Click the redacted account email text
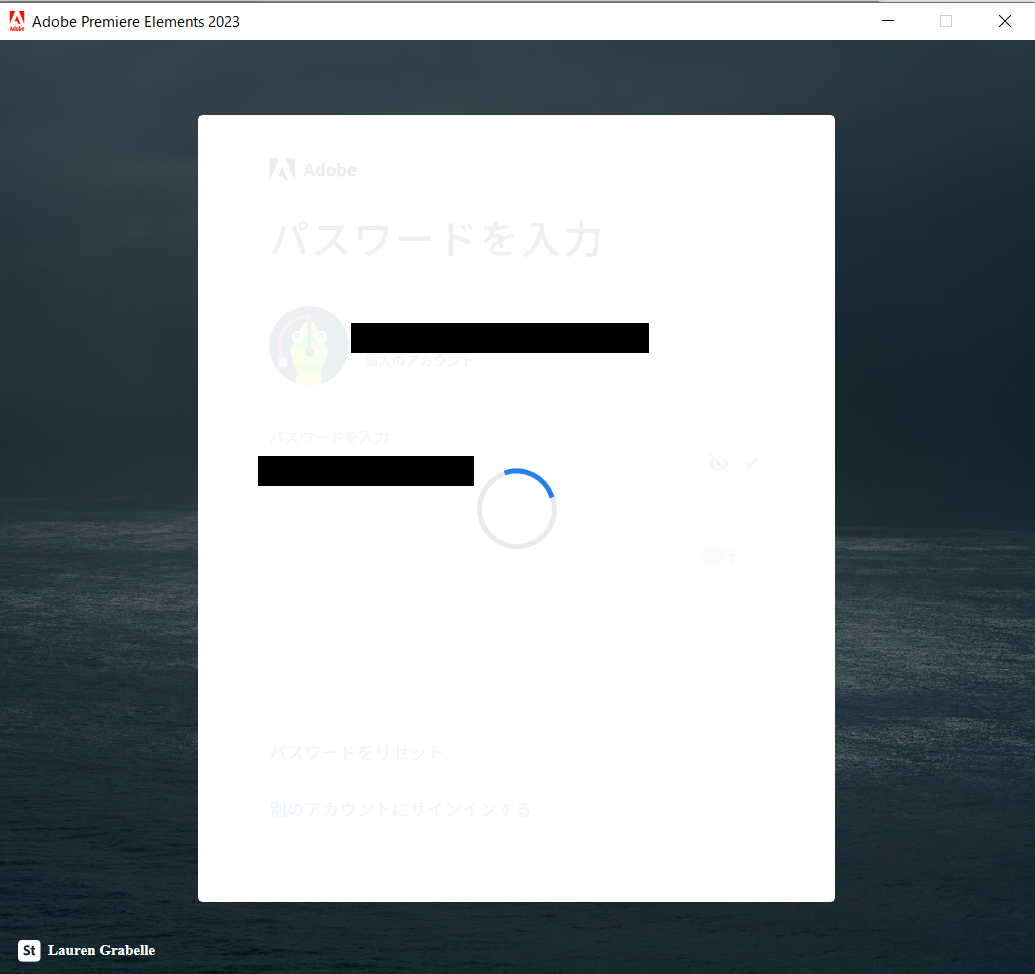This screenshot has width=1035, height=974. [x=499, y=337]
